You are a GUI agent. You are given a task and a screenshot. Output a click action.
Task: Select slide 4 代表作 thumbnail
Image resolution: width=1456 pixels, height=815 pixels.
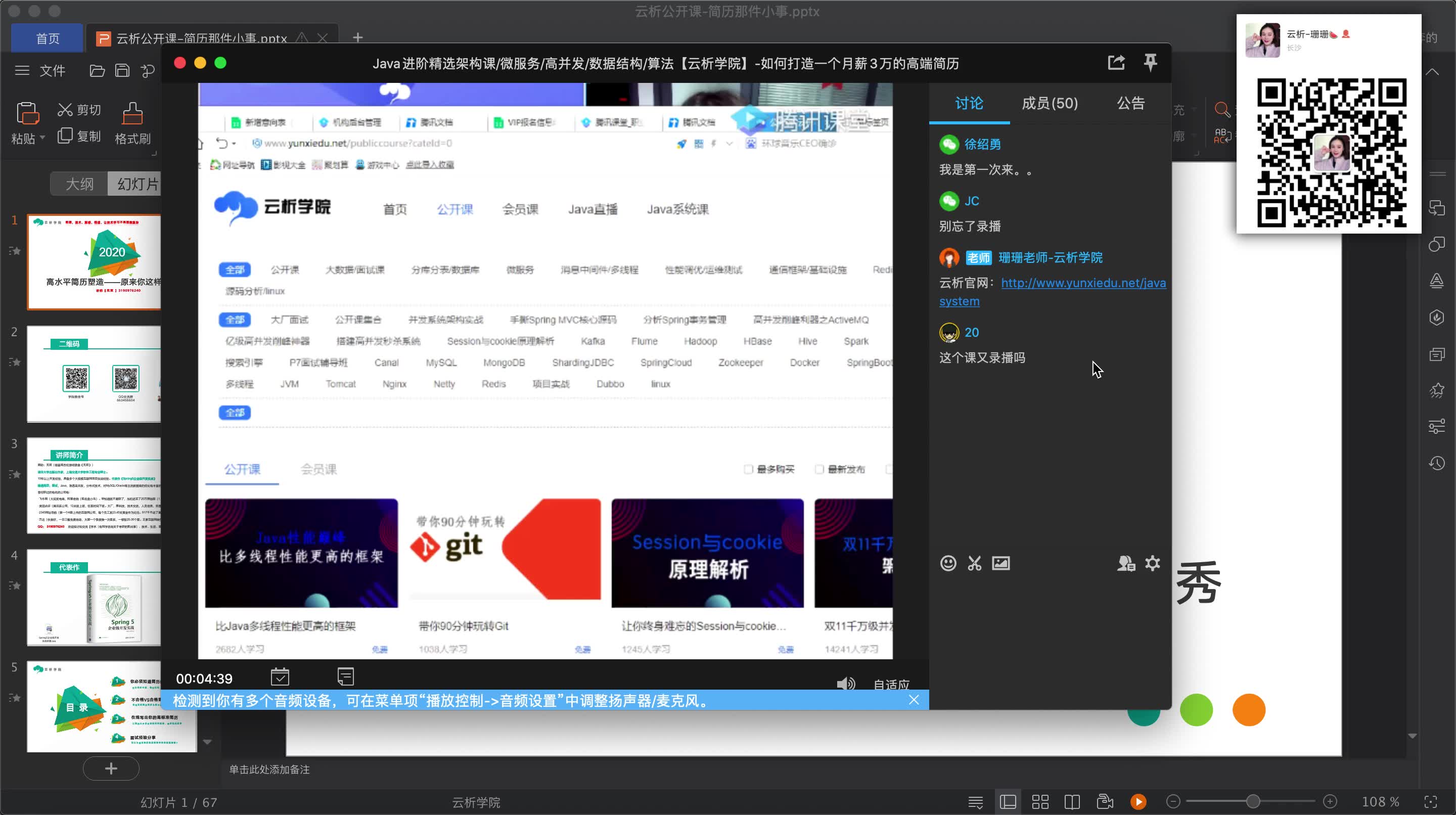[x=94, y=598]
